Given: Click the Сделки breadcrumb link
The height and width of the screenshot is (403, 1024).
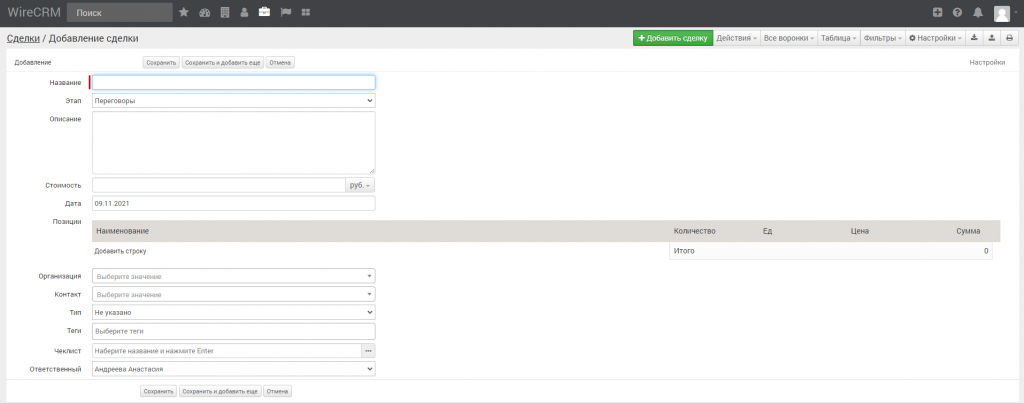Looking at the screenshot, I should pyautogui.click(x=23, y=38).
